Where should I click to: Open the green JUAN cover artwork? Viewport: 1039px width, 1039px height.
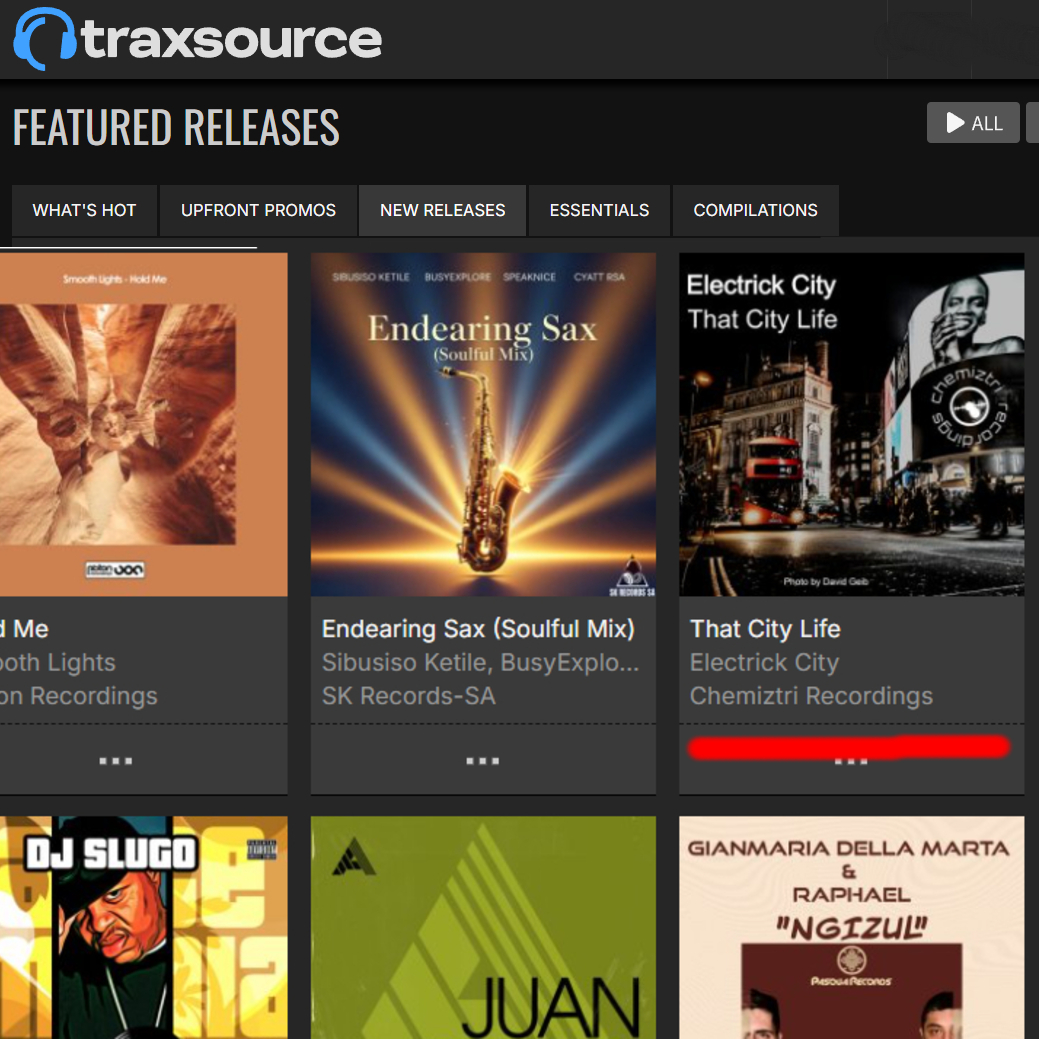click(483, 927)
